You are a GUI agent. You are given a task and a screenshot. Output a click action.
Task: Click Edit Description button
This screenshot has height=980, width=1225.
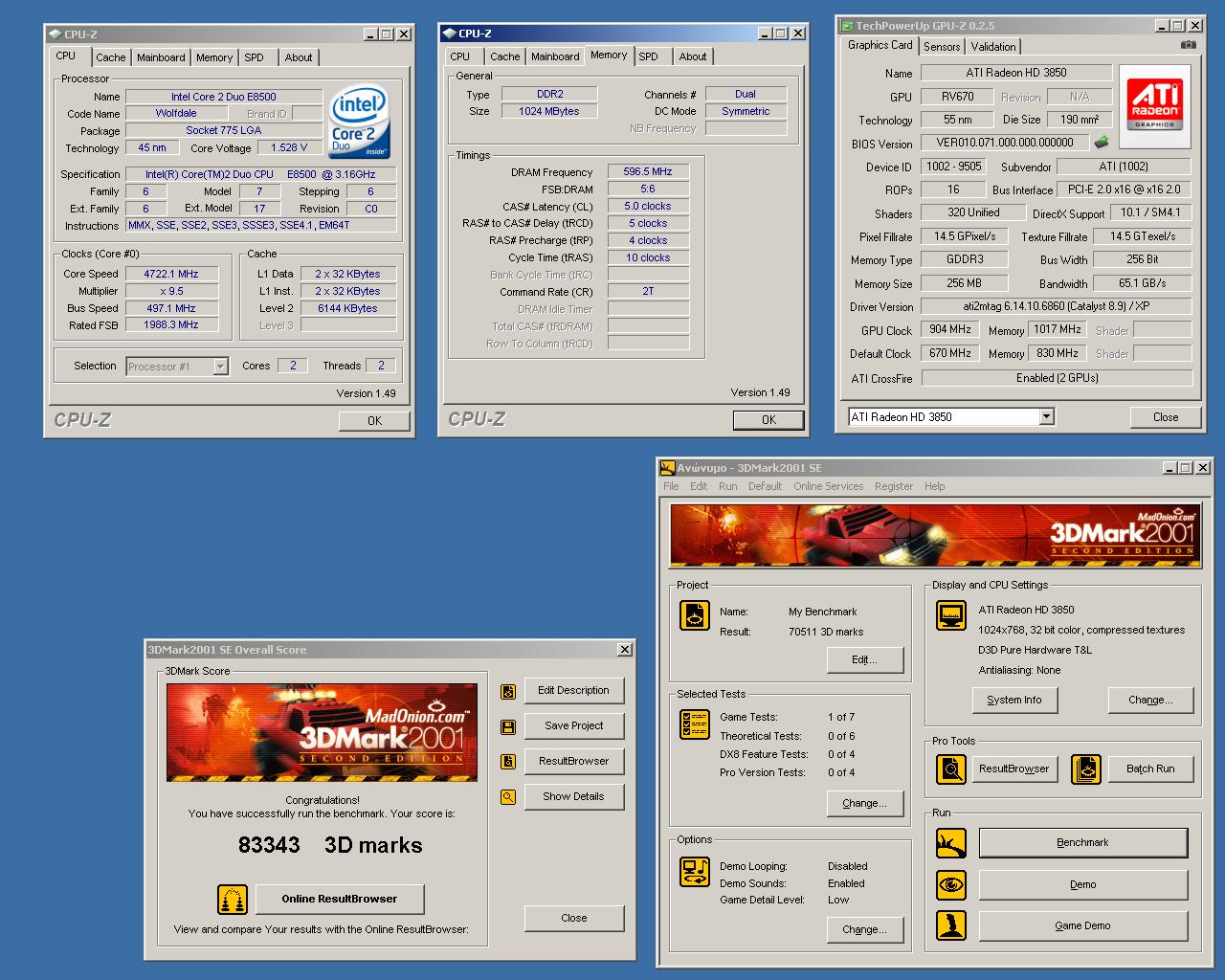click(574, 690)
